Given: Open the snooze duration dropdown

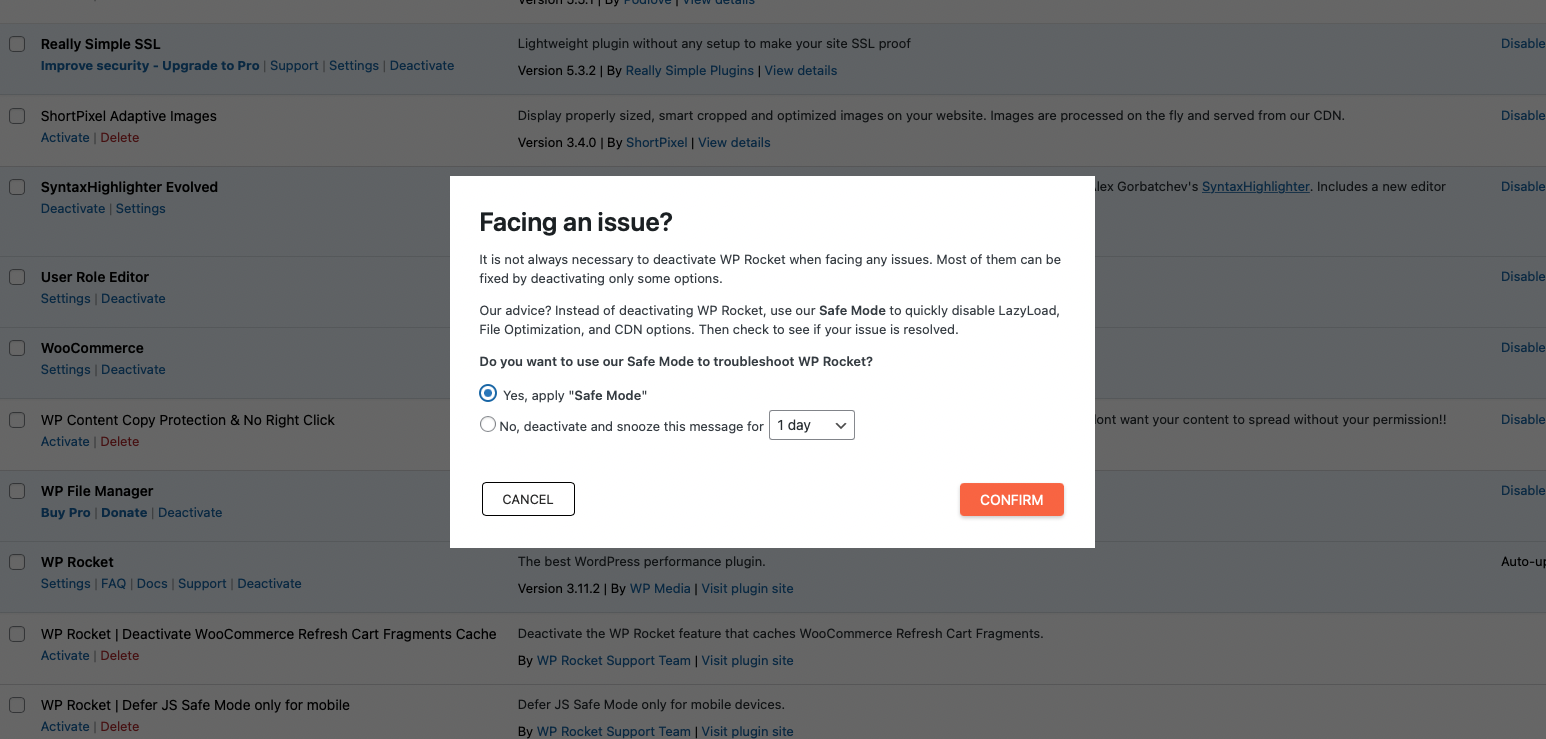Looking at the screenshot, I should 811,425.
